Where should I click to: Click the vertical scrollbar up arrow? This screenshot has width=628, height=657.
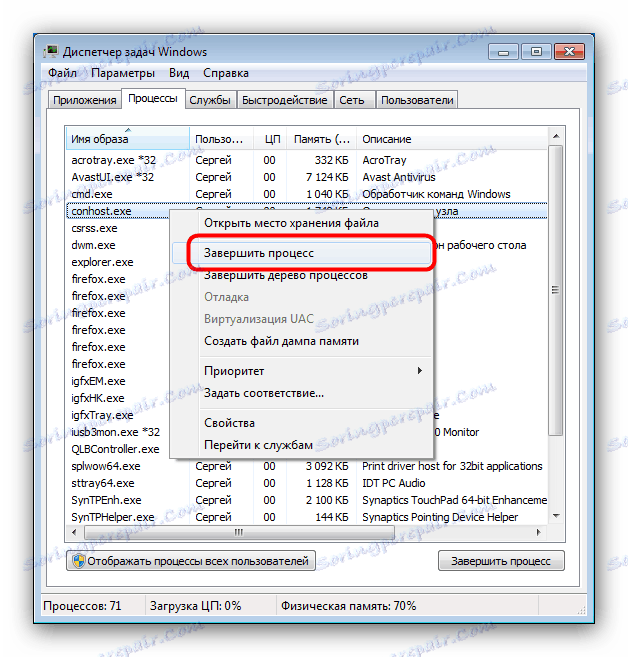556,136
